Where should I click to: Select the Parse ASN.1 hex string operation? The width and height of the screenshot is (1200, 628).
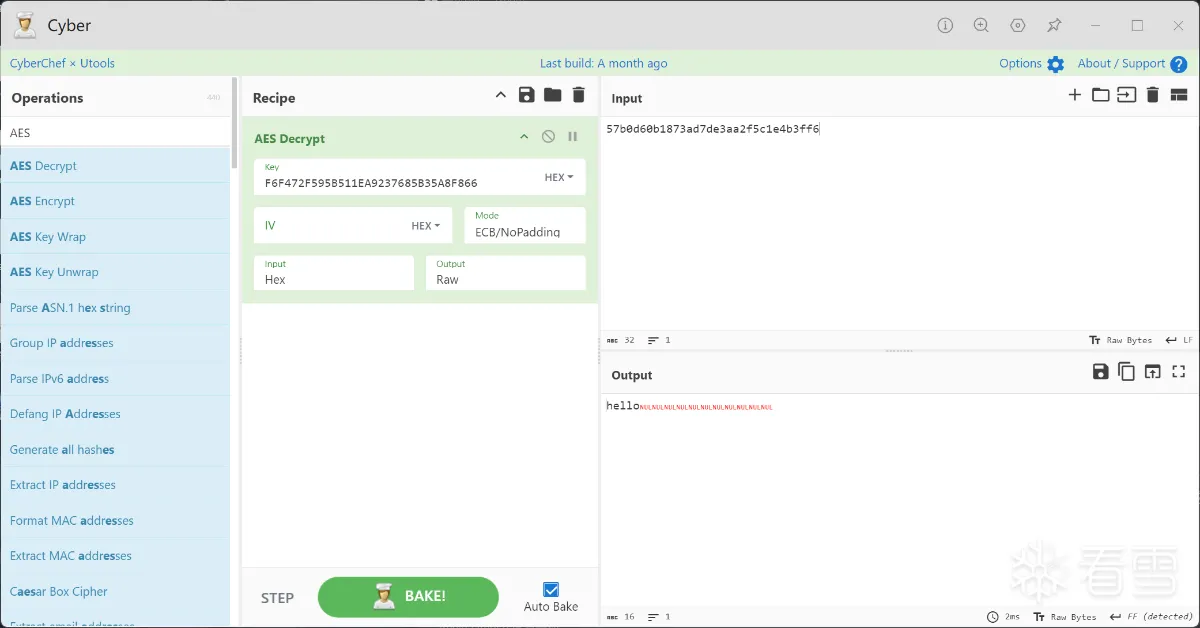(115, 308)
